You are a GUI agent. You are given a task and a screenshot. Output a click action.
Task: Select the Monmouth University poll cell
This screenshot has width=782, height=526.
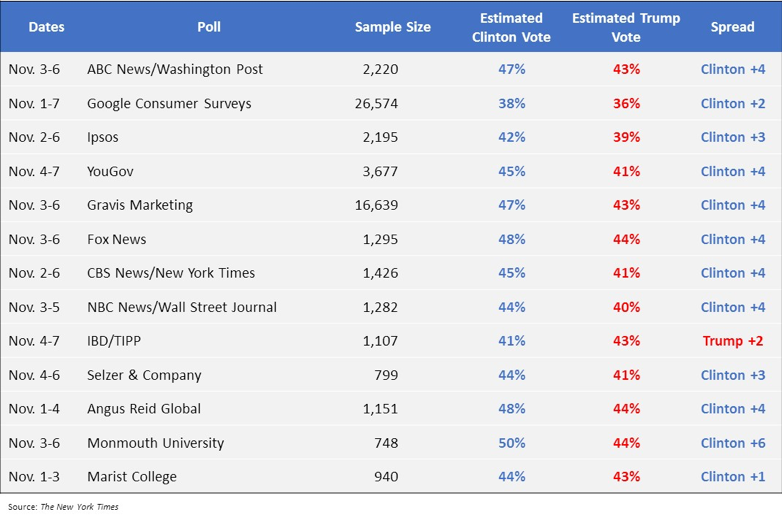155,443
